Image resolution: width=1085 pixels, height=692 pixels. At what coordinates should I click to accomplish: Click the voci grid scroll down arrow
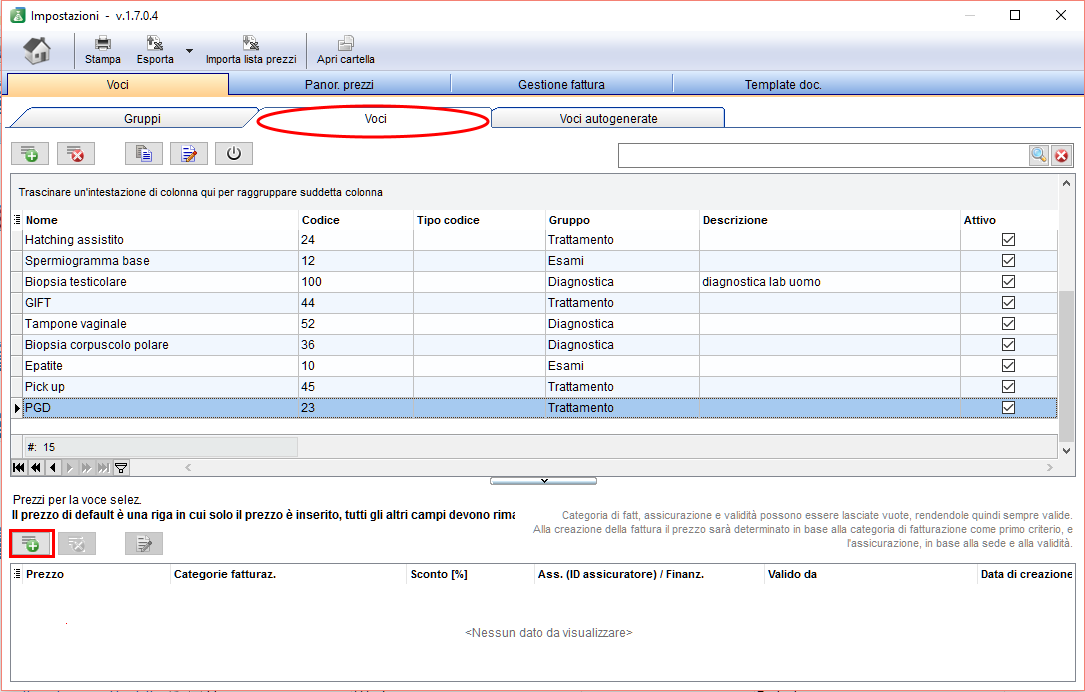click(x=1066, y=450)
